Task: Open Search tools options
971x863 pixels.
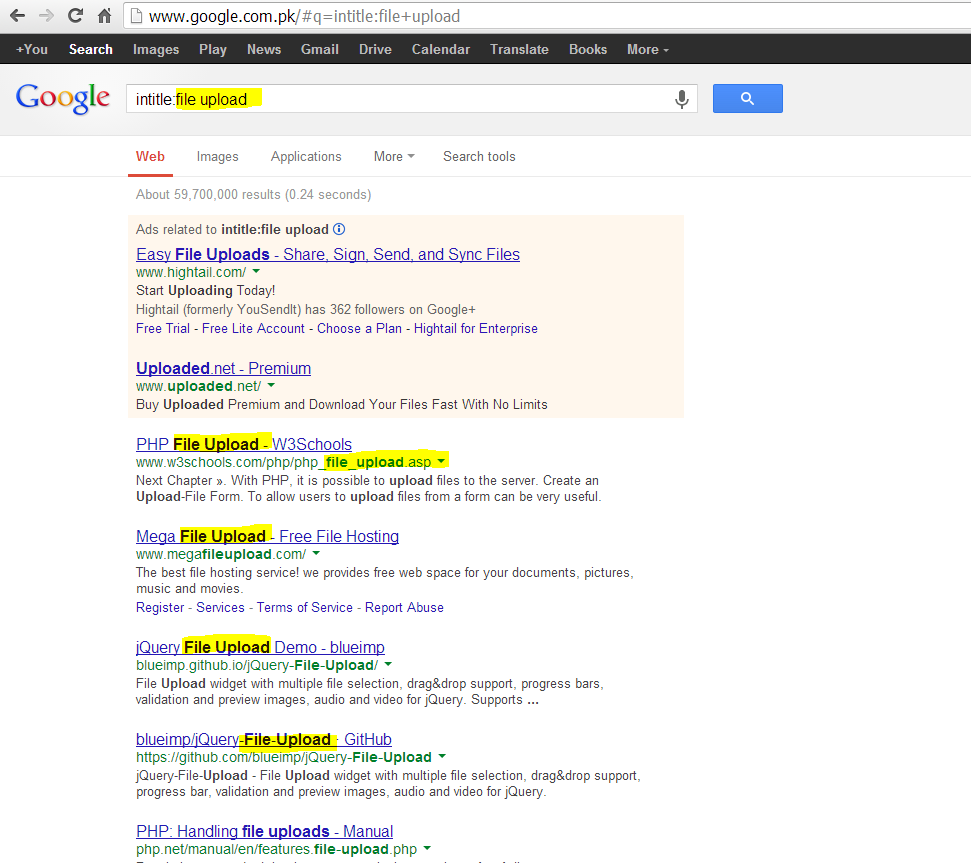Action: pos(479,157)
